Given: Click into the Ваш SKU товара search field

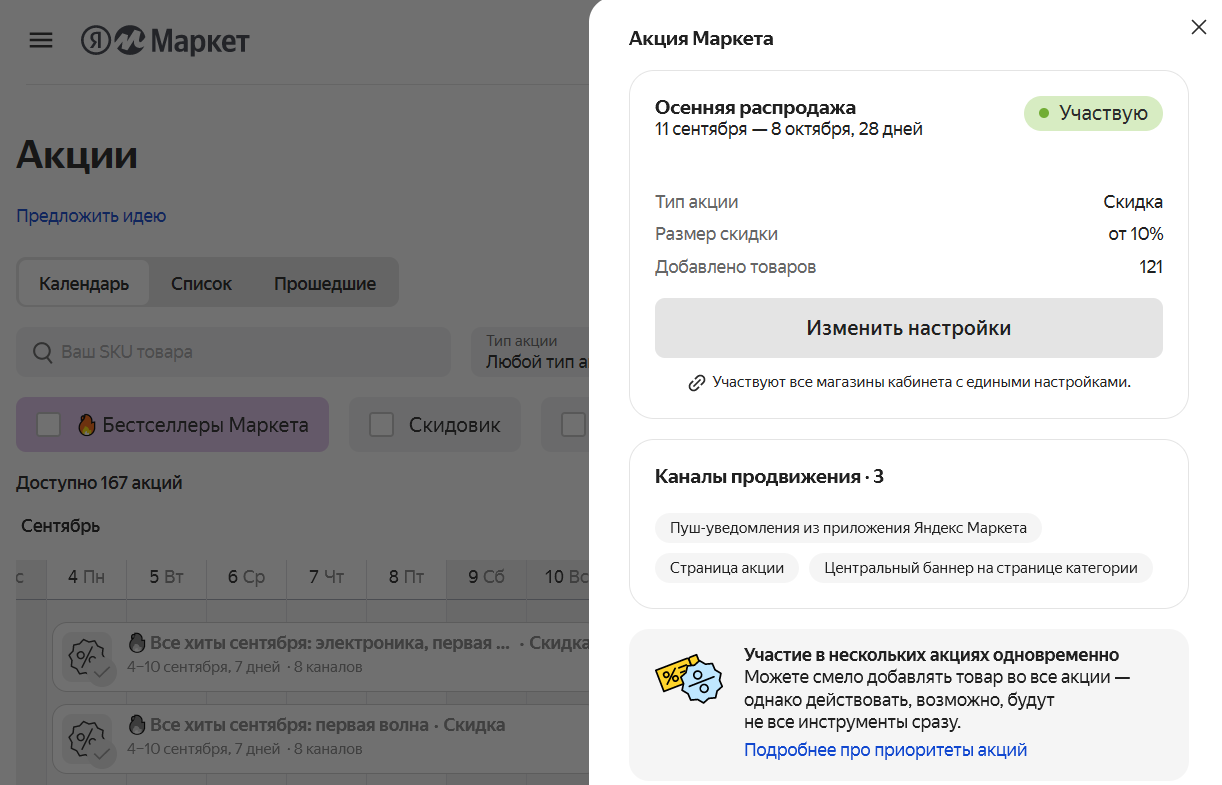Looking at the screenshot, I should (240, 353).
